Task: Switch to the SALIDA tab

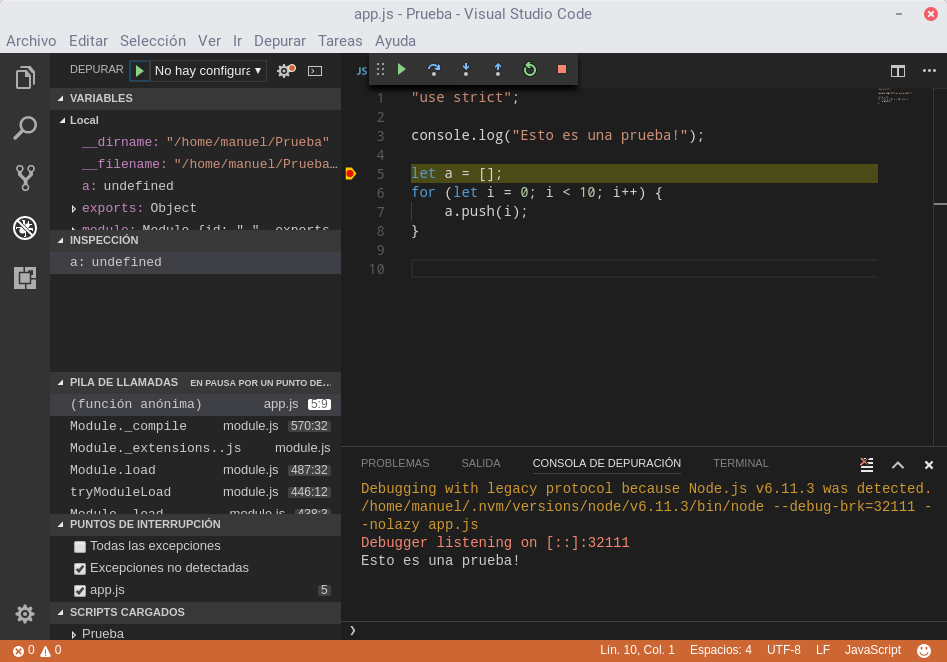Action: tap(481, 463)
